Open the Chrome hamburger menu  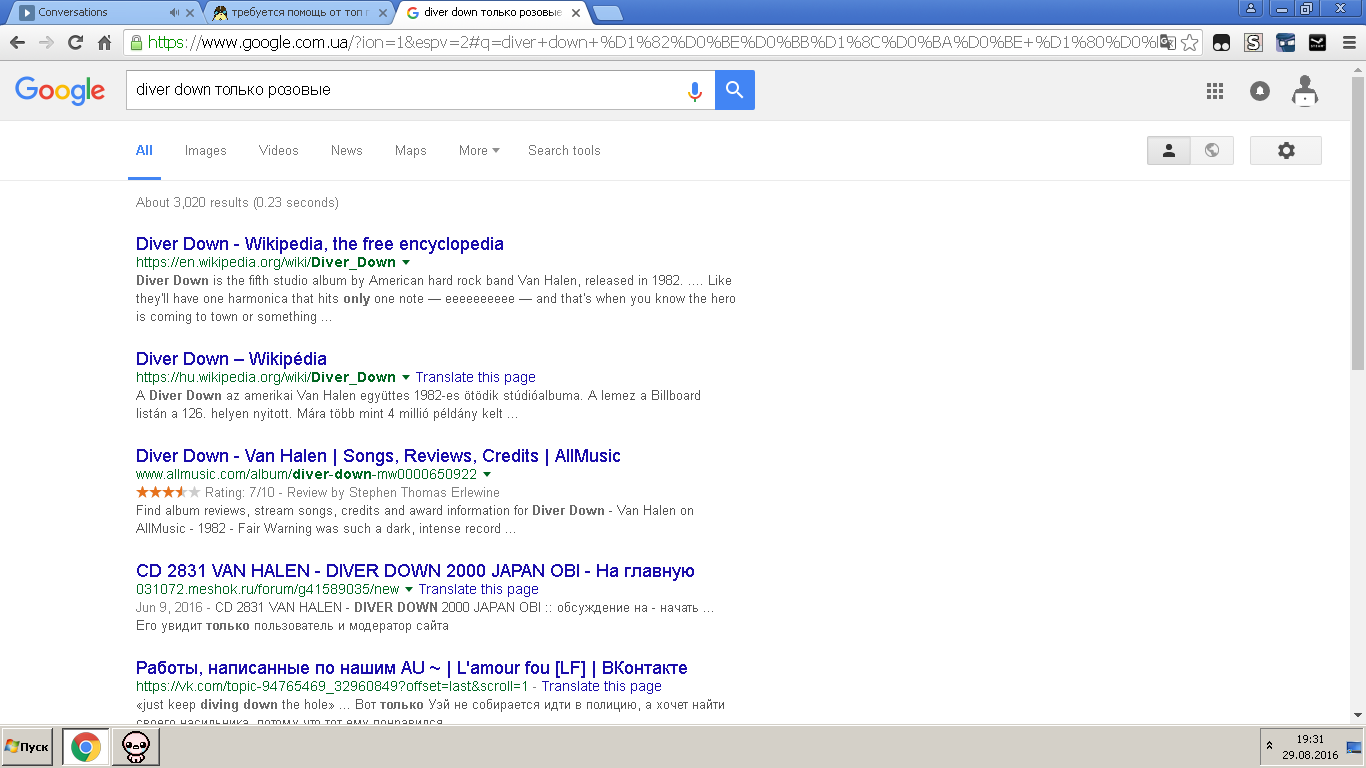pyautogui.click(x=1347, y=43)
